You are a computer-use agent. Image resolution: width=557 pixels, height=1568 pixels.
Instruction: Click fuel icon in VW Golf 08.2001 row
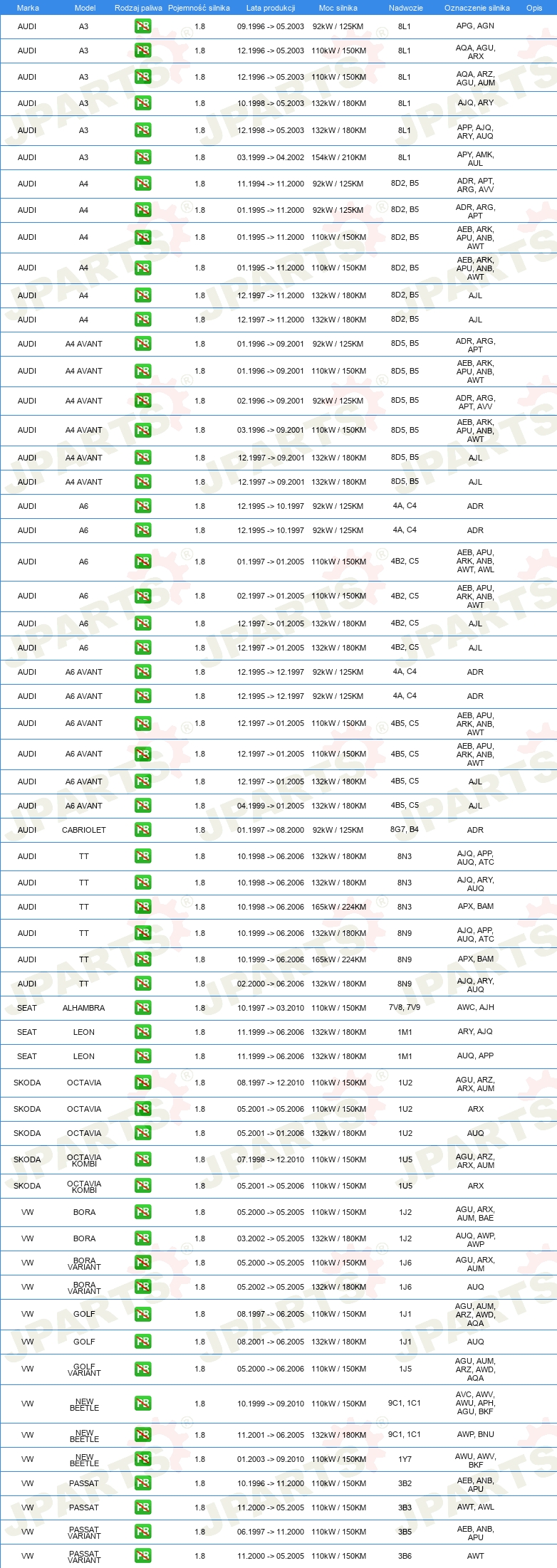point(142,1342)
